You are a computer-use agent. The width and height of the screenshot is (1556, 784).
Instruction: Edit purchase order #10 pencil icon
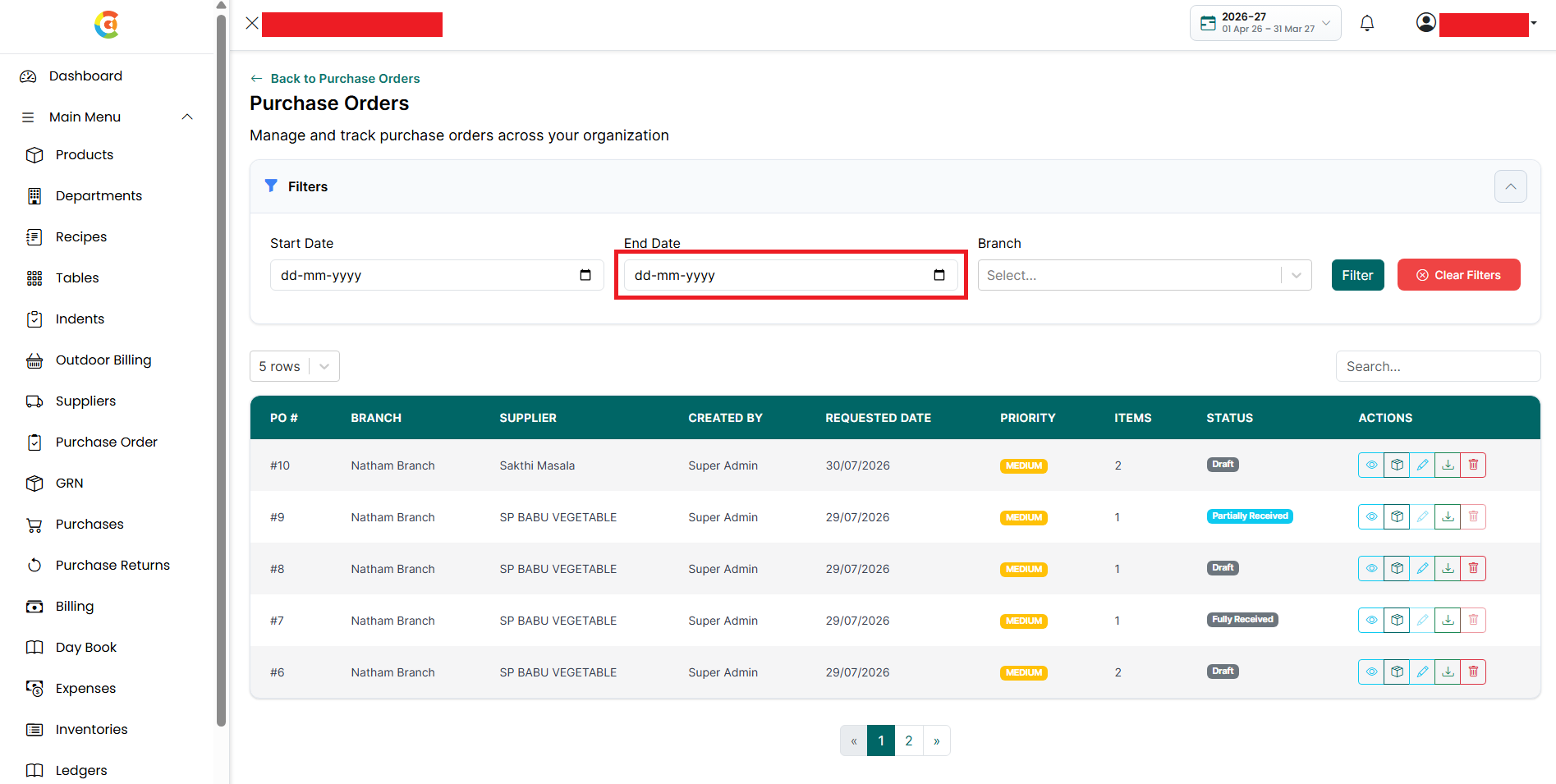click(x=1422, y=465)
